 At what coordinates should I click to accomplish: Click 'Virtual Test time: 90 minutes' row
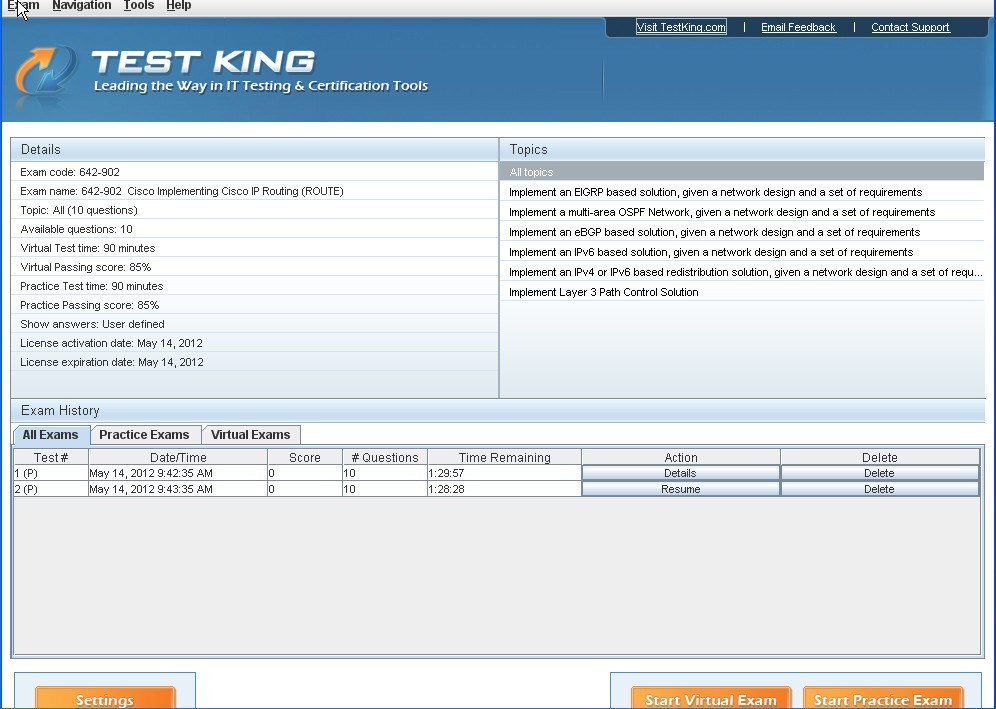(x=254, y=248)
